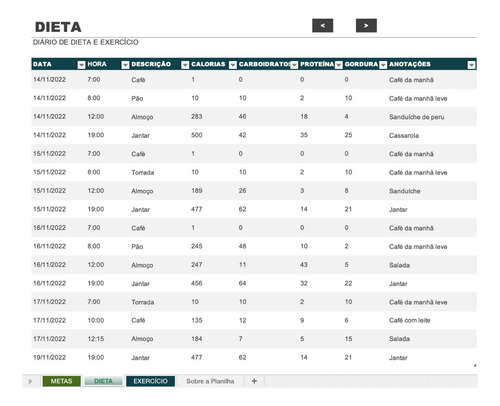Select carbohydrate cell with value 64
This screenshot has width=500, height=406.
point(242,283)
